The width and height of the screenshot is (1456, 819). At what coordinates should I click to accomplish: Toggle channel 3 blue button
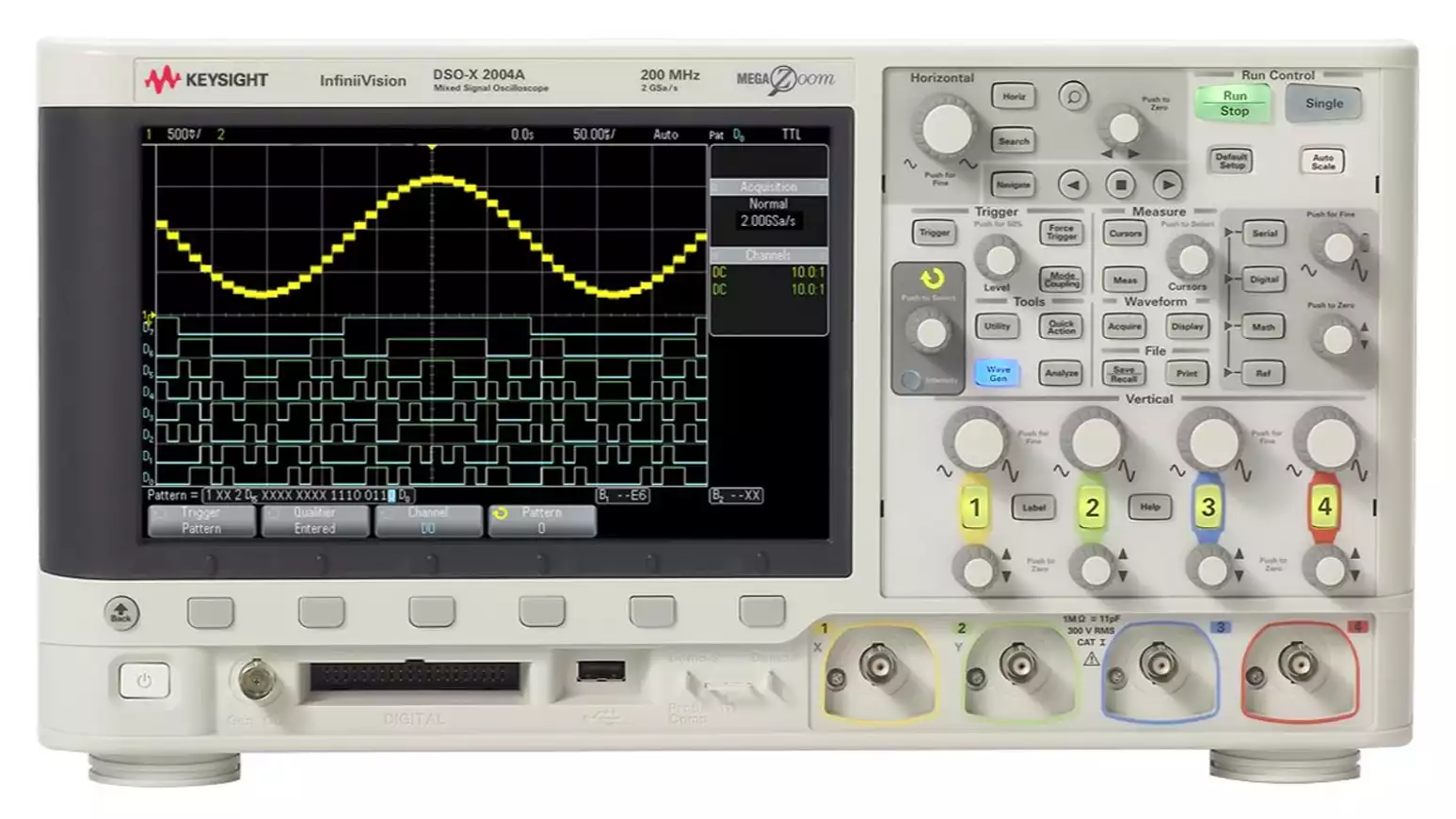tap(1208, 508)
